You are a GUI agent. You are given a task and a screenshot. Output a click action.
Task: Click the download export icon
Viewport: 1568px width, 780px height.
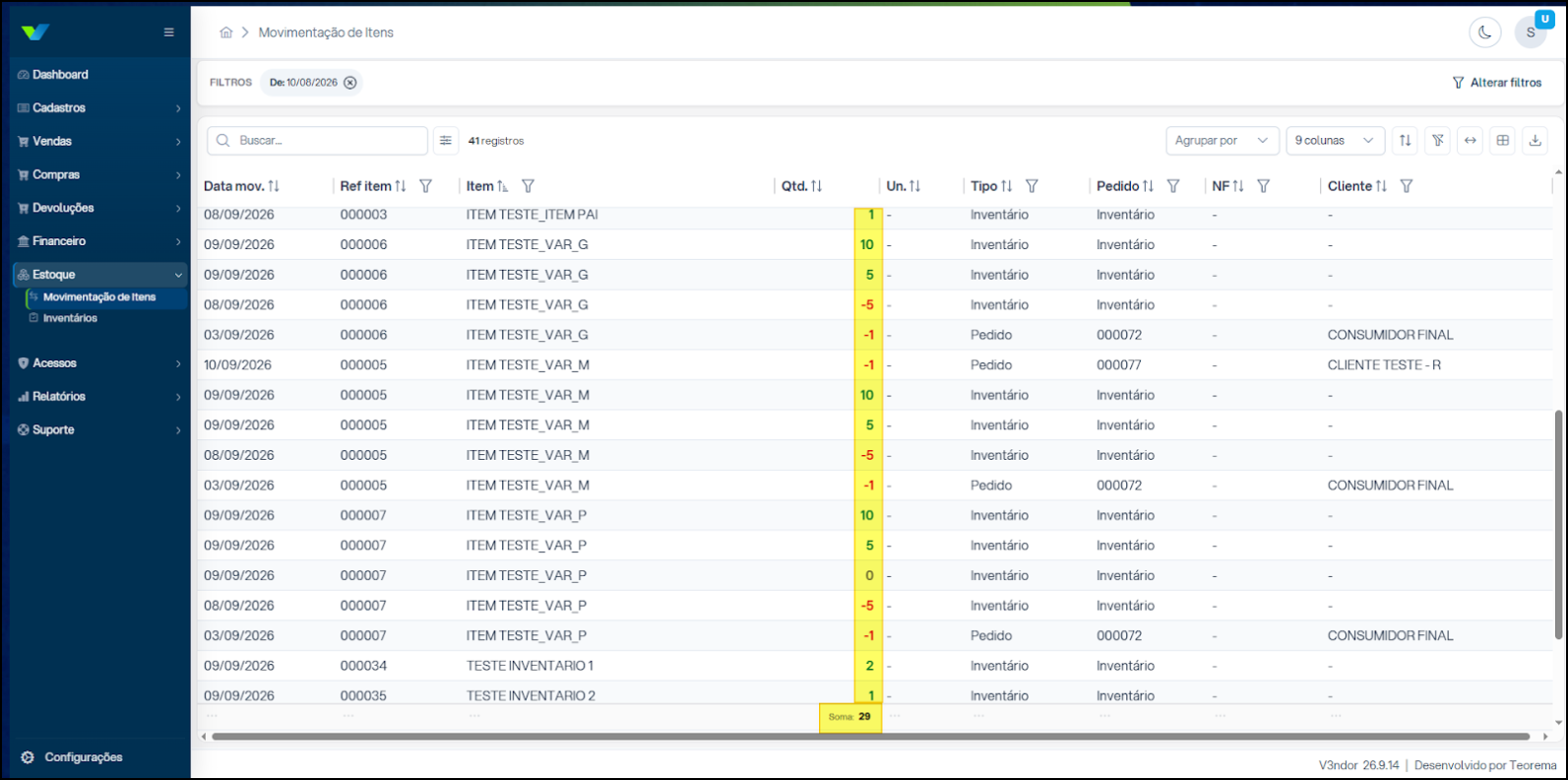[x=1535, y=141]
